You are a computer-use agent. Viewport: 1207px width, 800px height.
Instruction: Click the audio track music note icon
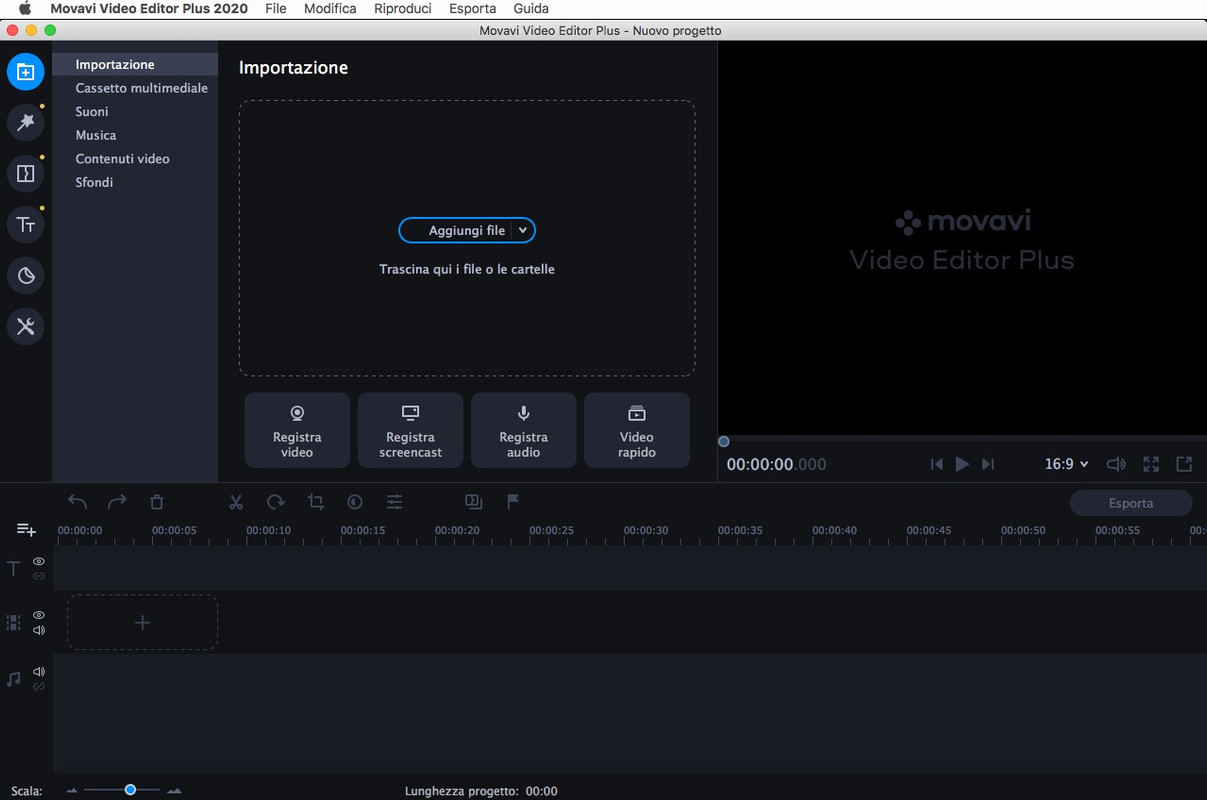[13, 679]
